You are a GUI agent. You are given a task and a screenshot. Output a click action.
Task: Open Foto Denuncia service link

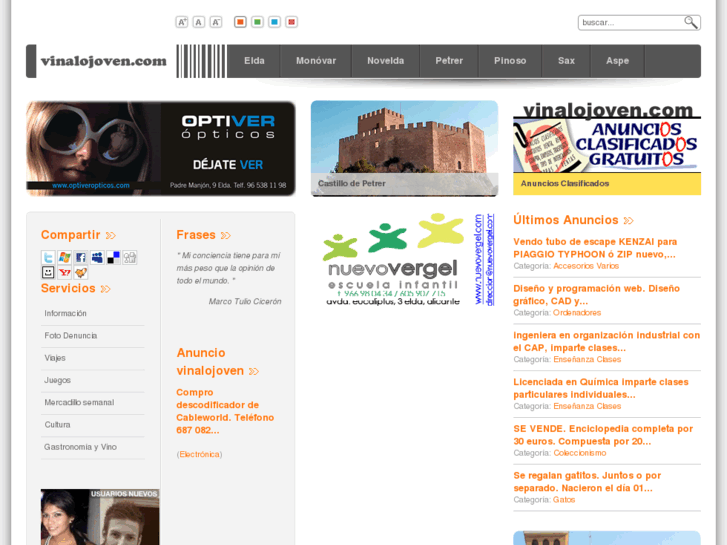[x=71, y=336]
